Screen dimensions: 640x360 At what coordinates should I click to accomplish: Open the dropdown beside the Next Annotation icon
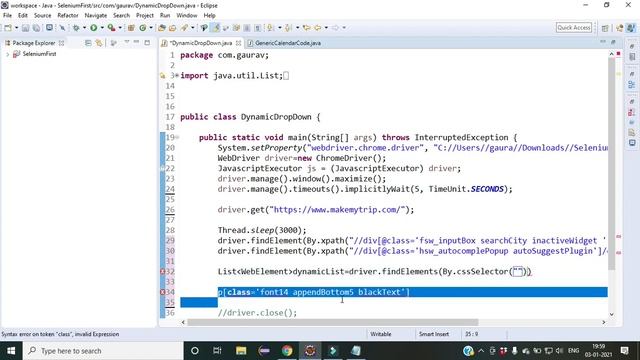[280, 28]
